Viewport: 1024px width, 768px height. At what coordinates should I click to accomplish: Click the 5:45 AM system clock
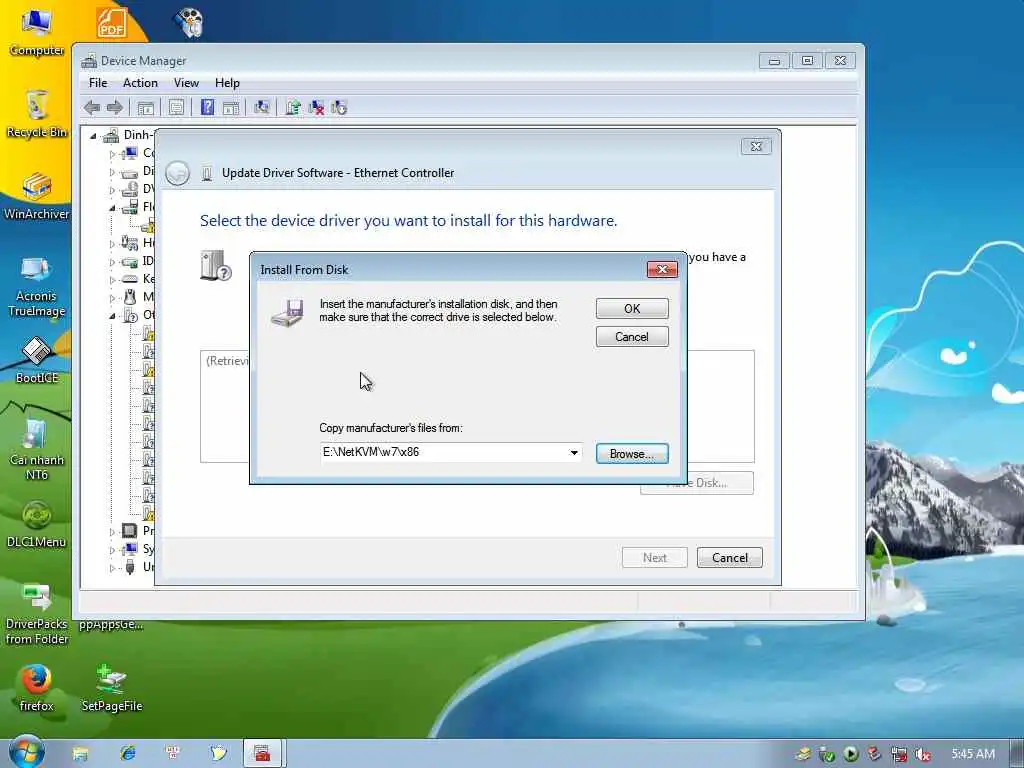[x=973, y=754]
